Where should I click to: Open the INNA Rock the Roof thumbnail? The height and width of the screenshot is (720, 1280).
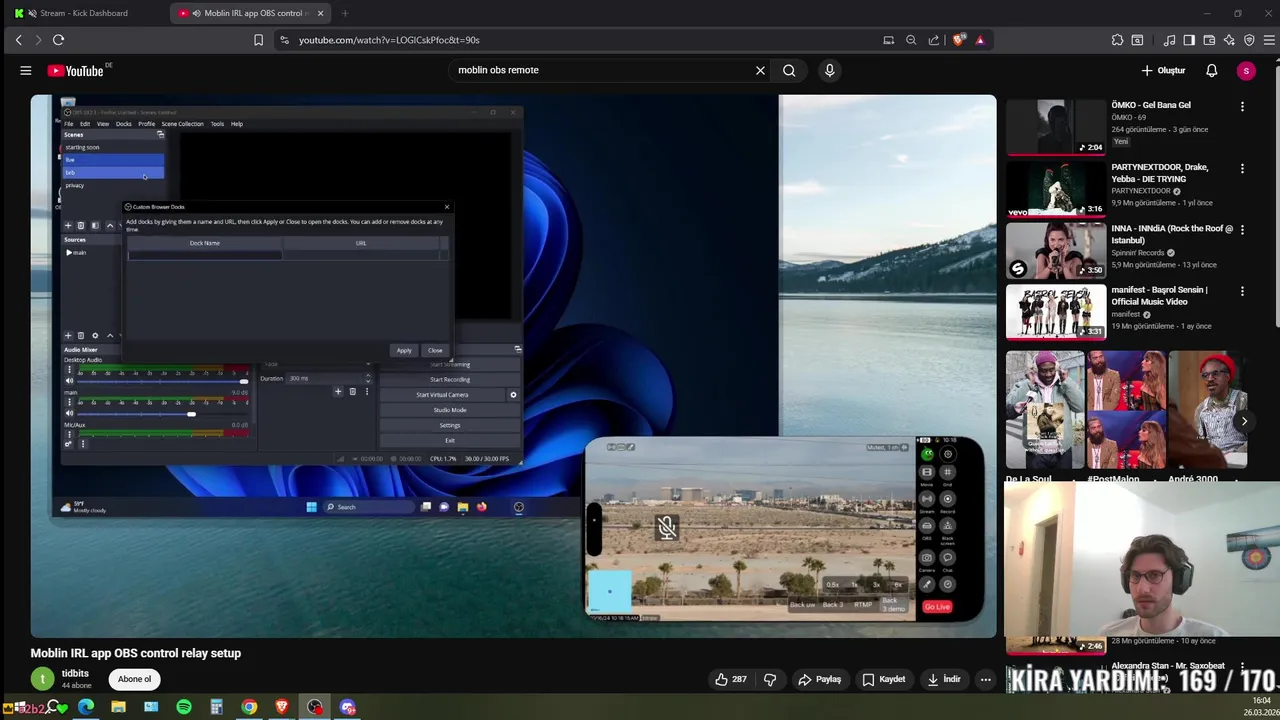(1056, 250)
